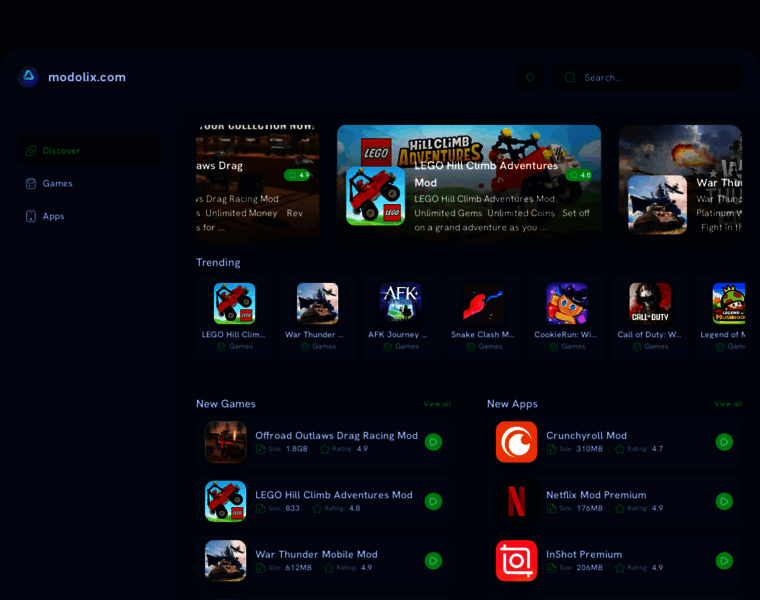Click the modolix.com logo icon

[29, 77]
